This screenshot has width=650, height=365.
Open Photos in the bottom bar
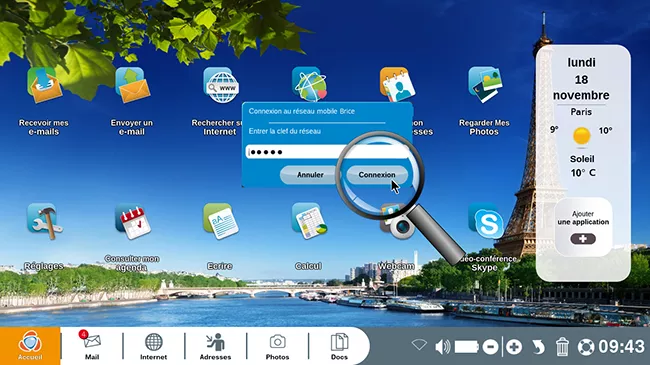coord(277,346)
